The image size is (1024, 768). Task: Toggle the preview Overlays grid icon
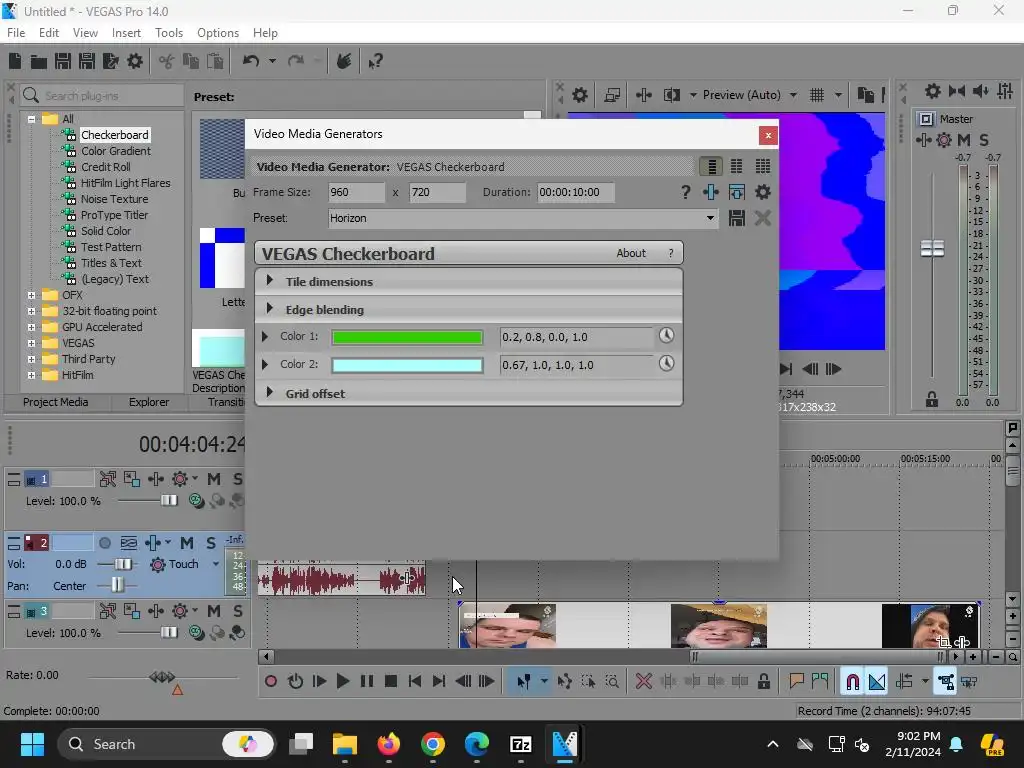point(816,95)
